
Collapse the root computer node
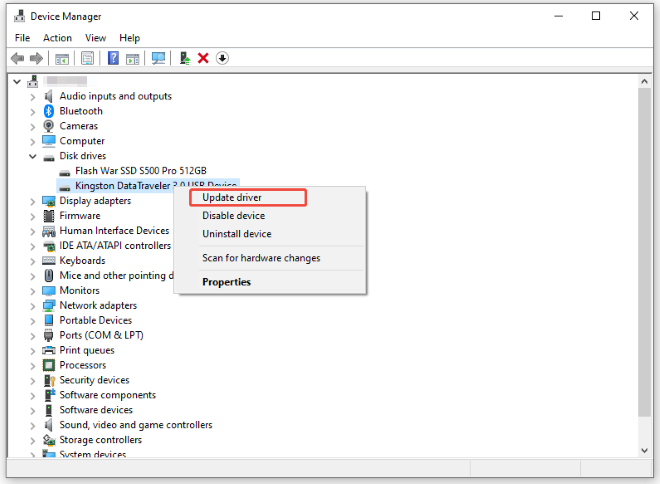pos(17,82)
